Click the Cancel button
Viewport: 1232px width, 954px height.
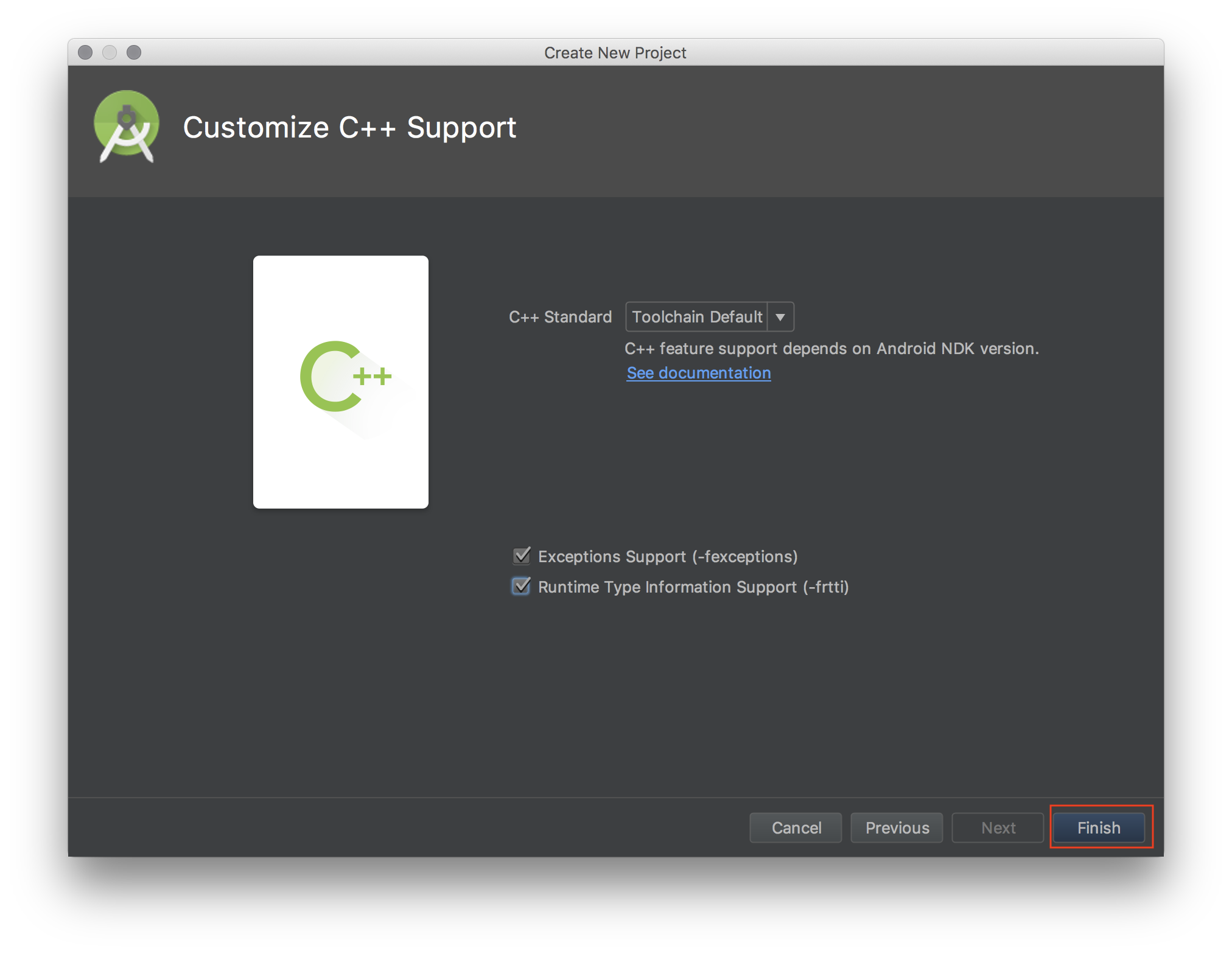click(x=796, y=827)
